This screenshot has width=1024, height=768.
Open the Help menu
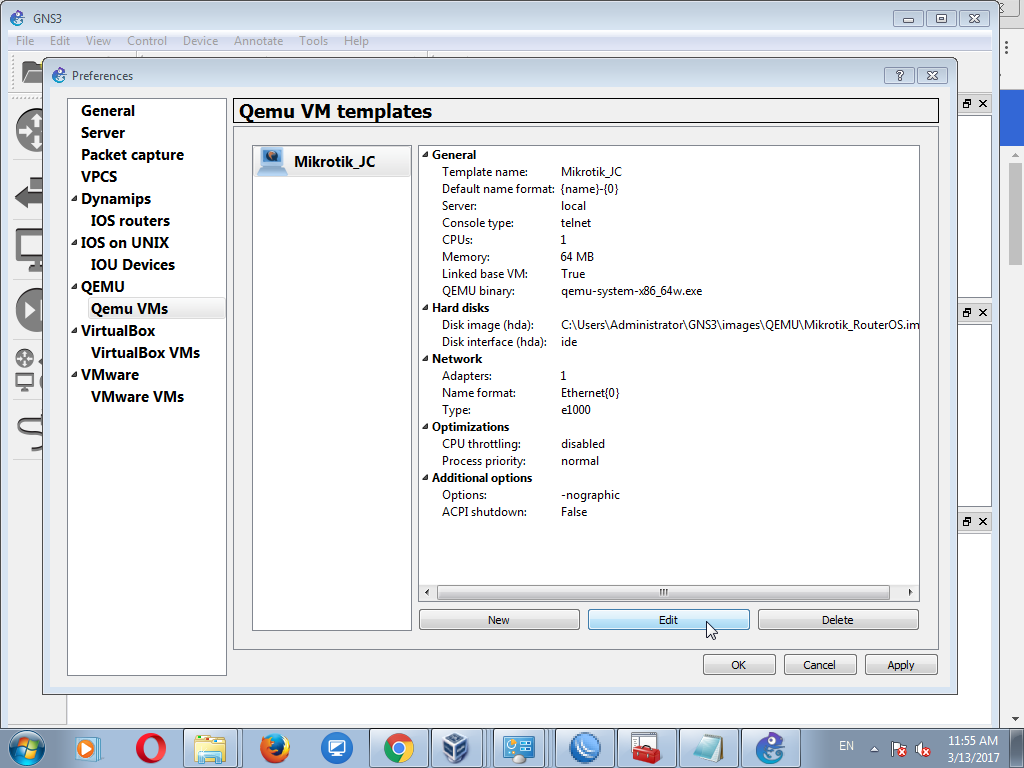(x=356, y=40)
